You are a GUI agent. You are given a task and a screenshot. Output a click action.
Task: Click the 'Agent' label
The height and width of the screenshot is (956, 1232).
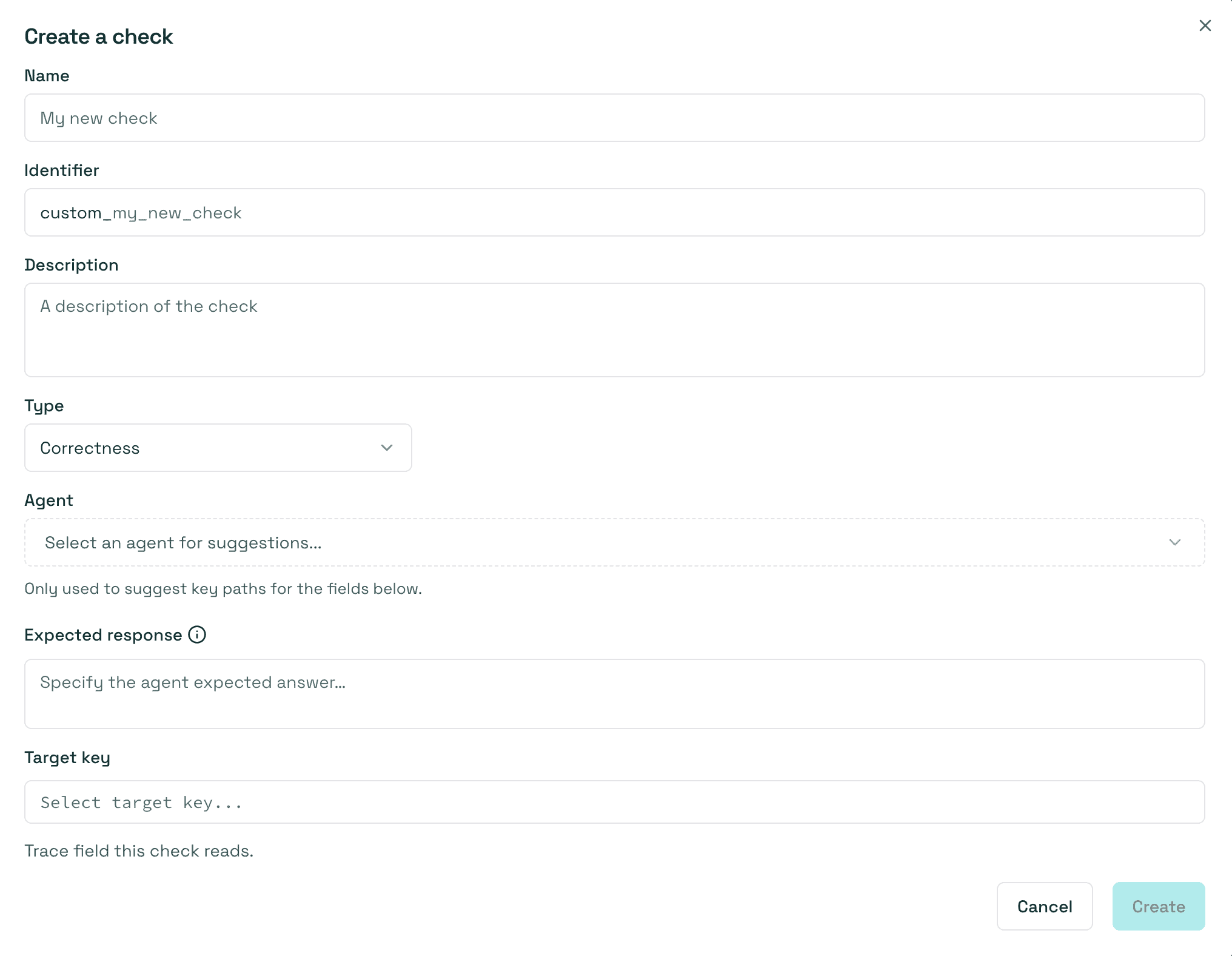(49, 500)
